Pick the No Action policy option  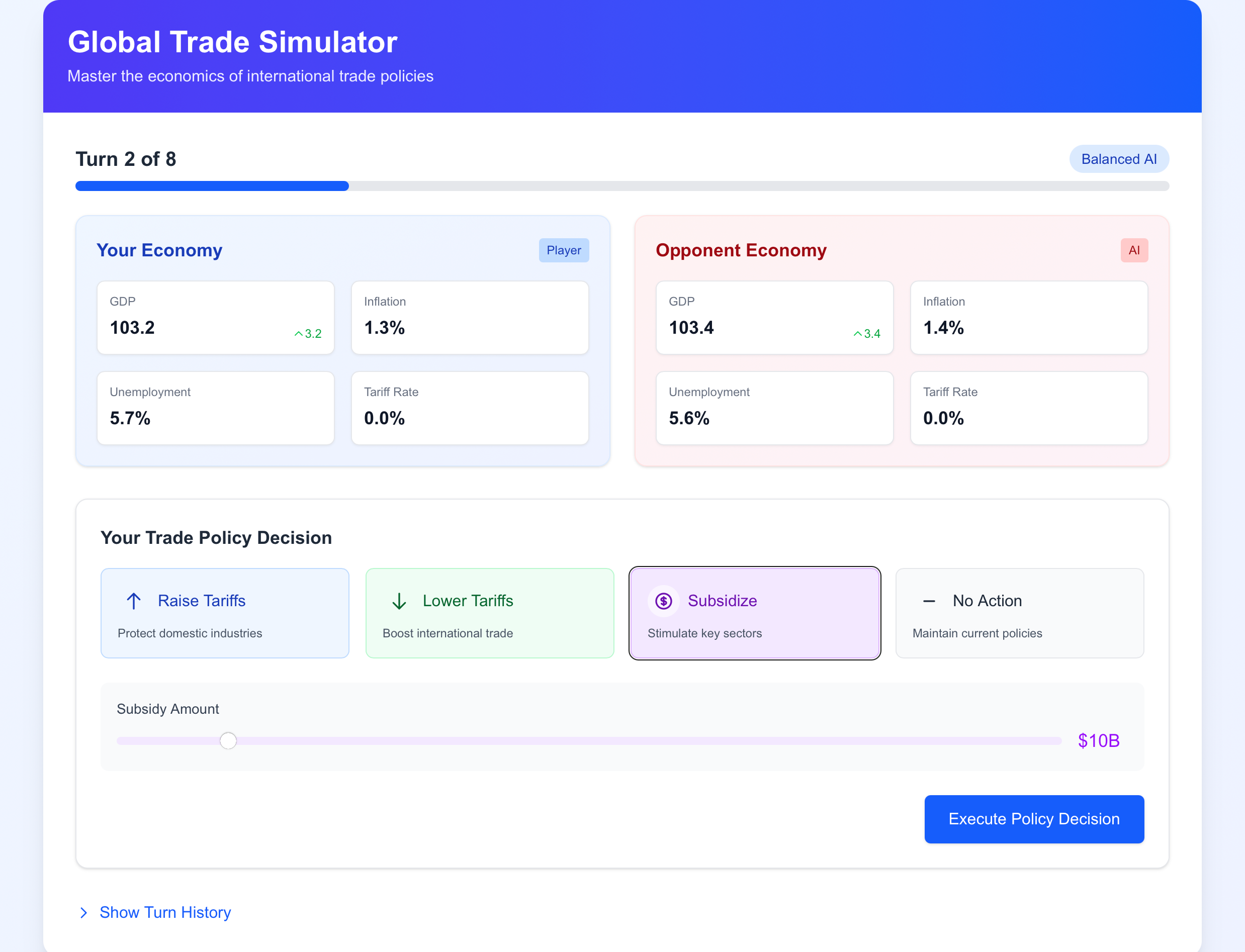coord(1019,613)
